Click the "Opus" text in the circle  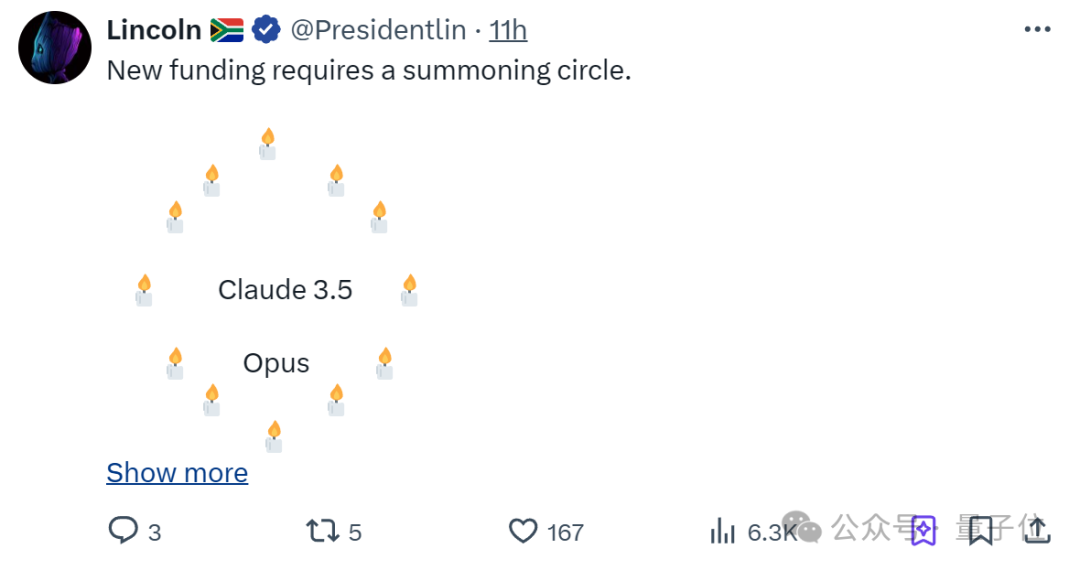tap(276, 363)
